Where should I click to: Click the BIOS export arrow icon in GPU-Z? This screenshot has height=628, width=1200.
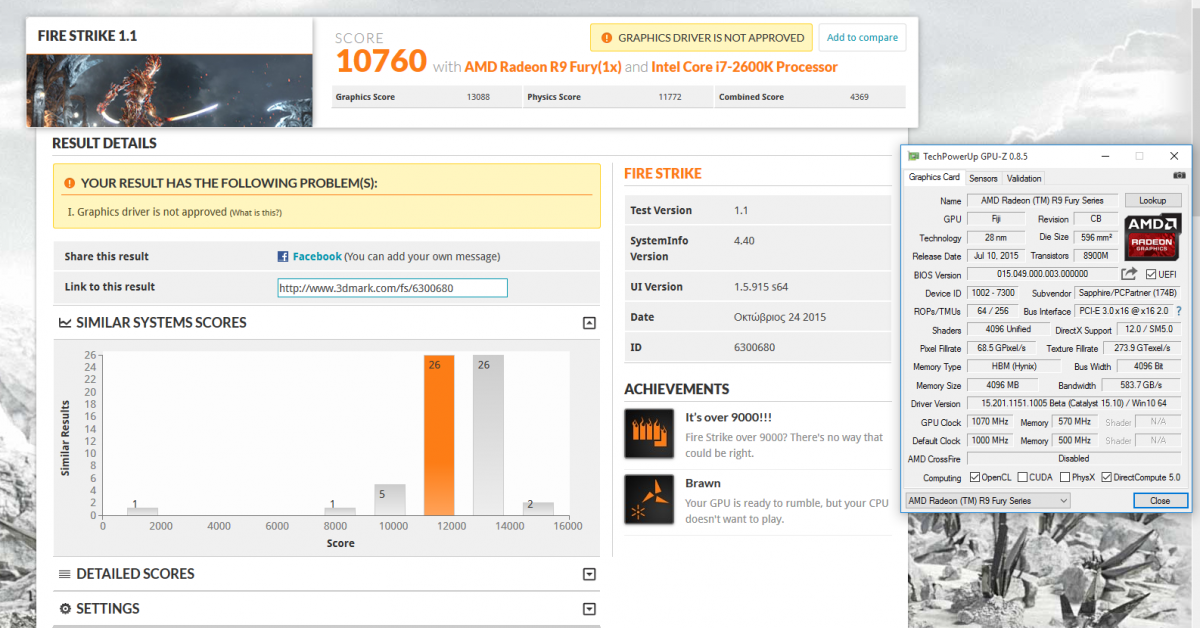click(x=1129, y=274)
